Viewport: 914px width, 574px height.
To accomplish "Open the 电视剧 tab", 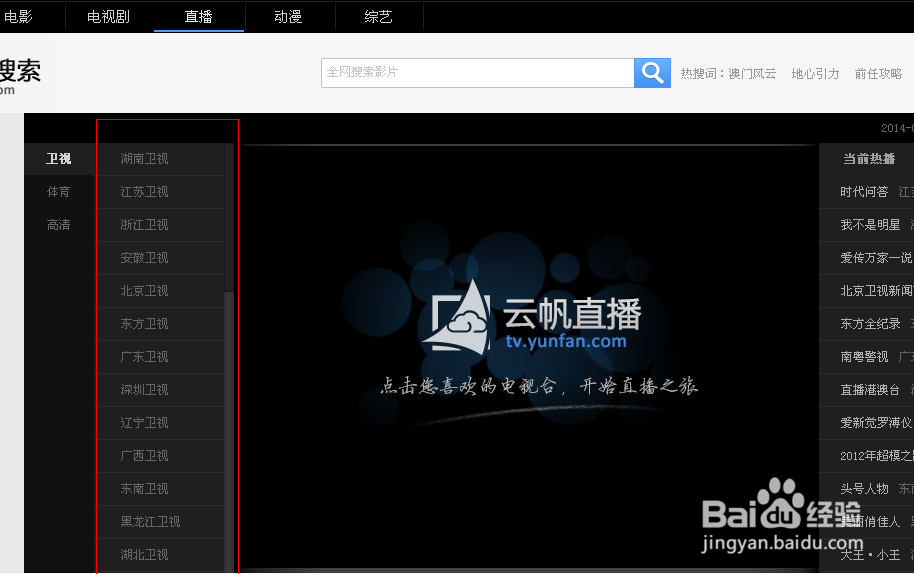I will pyautogui.click(x=108, y=16).
